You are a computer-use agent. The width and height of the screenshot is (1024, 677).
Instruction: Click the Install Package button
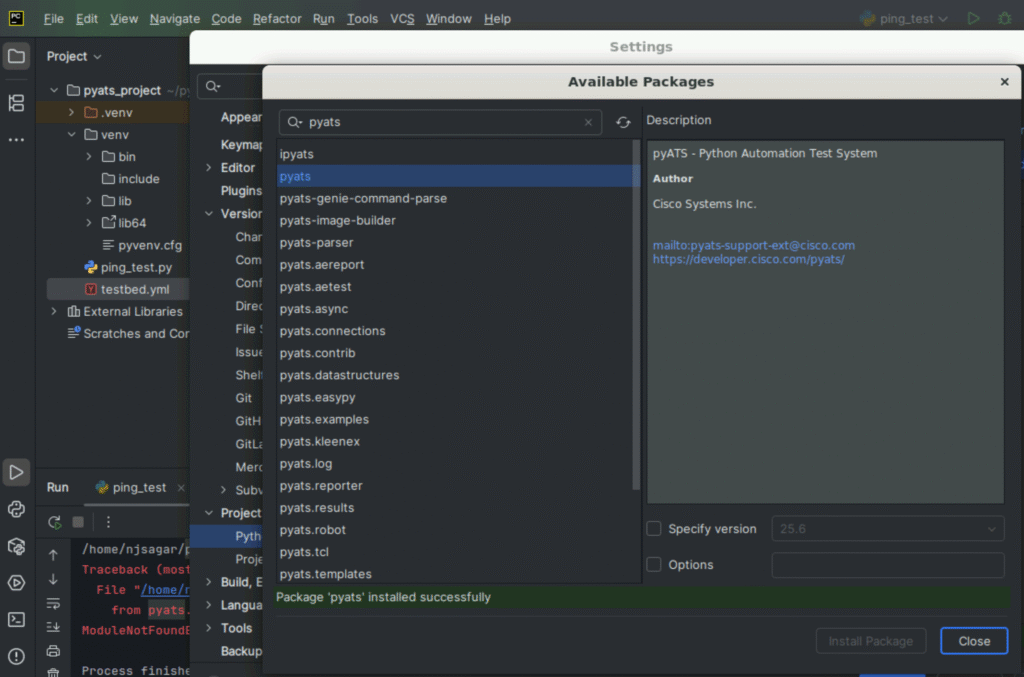pyautogui.click(x=871, y=641)
